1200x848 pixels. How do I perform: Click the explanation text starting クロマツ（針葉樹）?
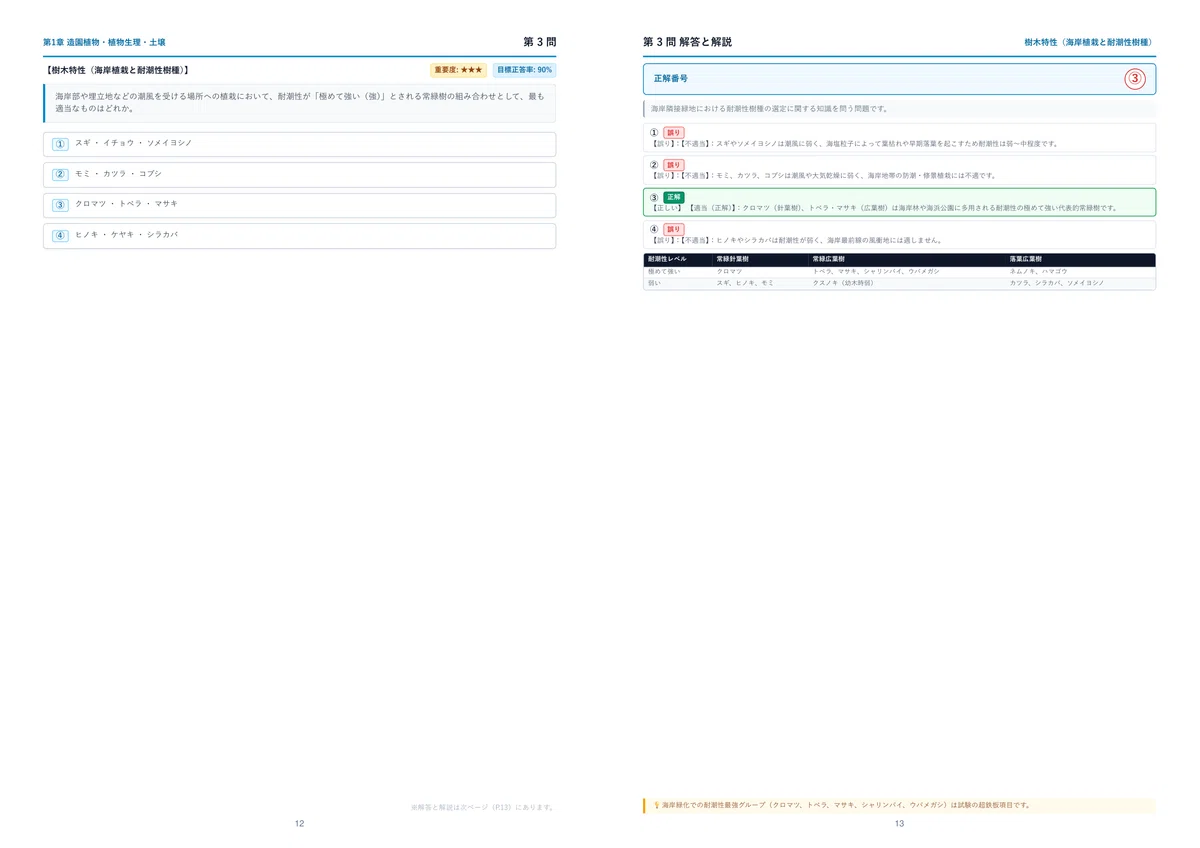[x=883, y=208]
